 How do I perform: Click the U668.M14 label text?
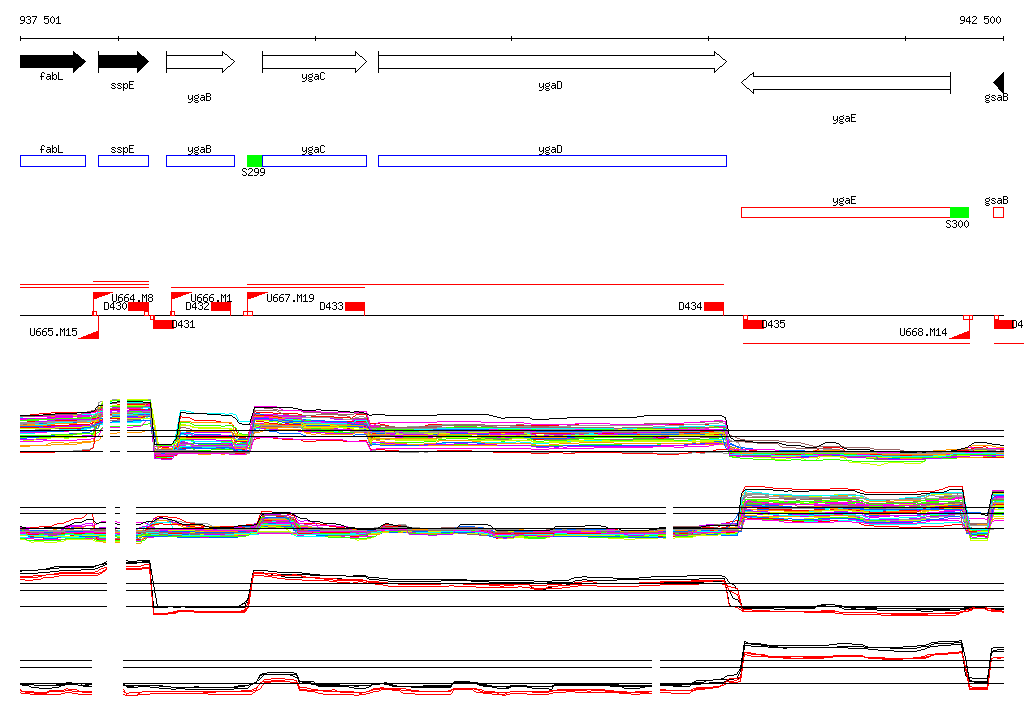[x=923, y=333]
